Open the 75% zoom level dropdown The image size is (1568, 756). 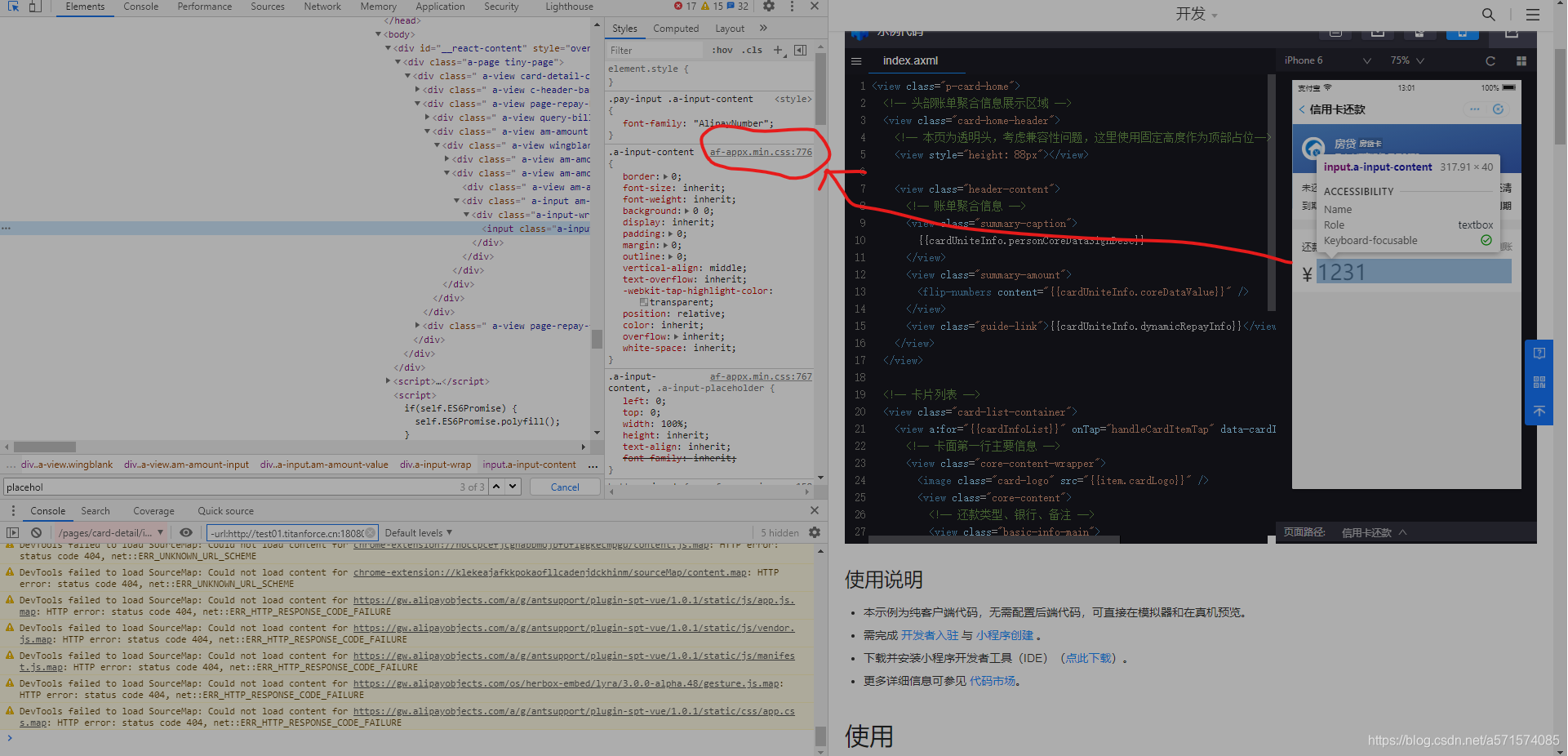1408,60
